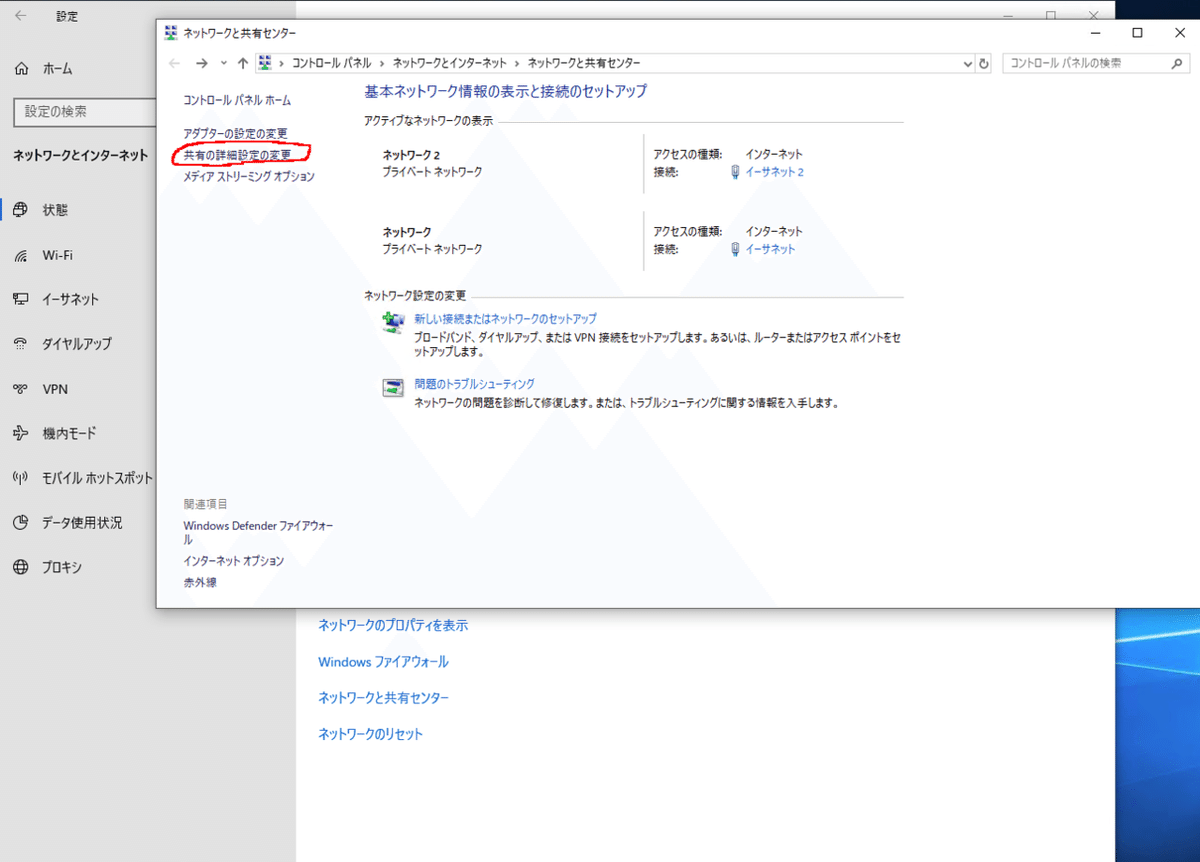Image resolution: width=1200 pixels, height=862 pixels.
Task: Open the イーサネット 2 connection link
Action: [x=774, y=172]
